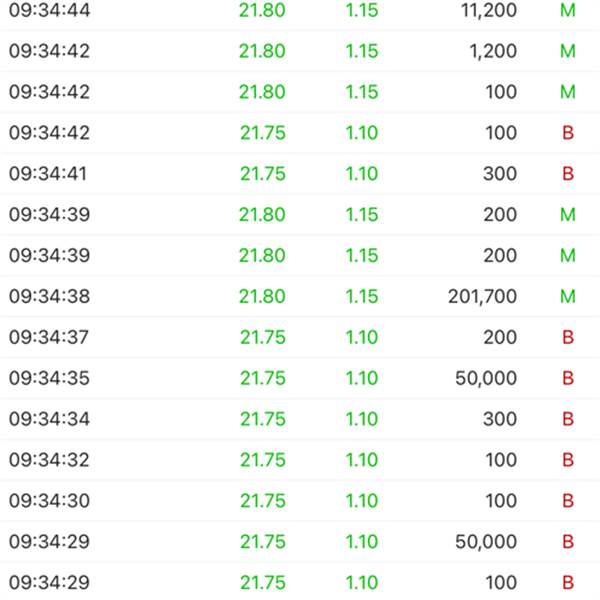Tap the 09:34:38 timestamp

[x=49, y=296]
